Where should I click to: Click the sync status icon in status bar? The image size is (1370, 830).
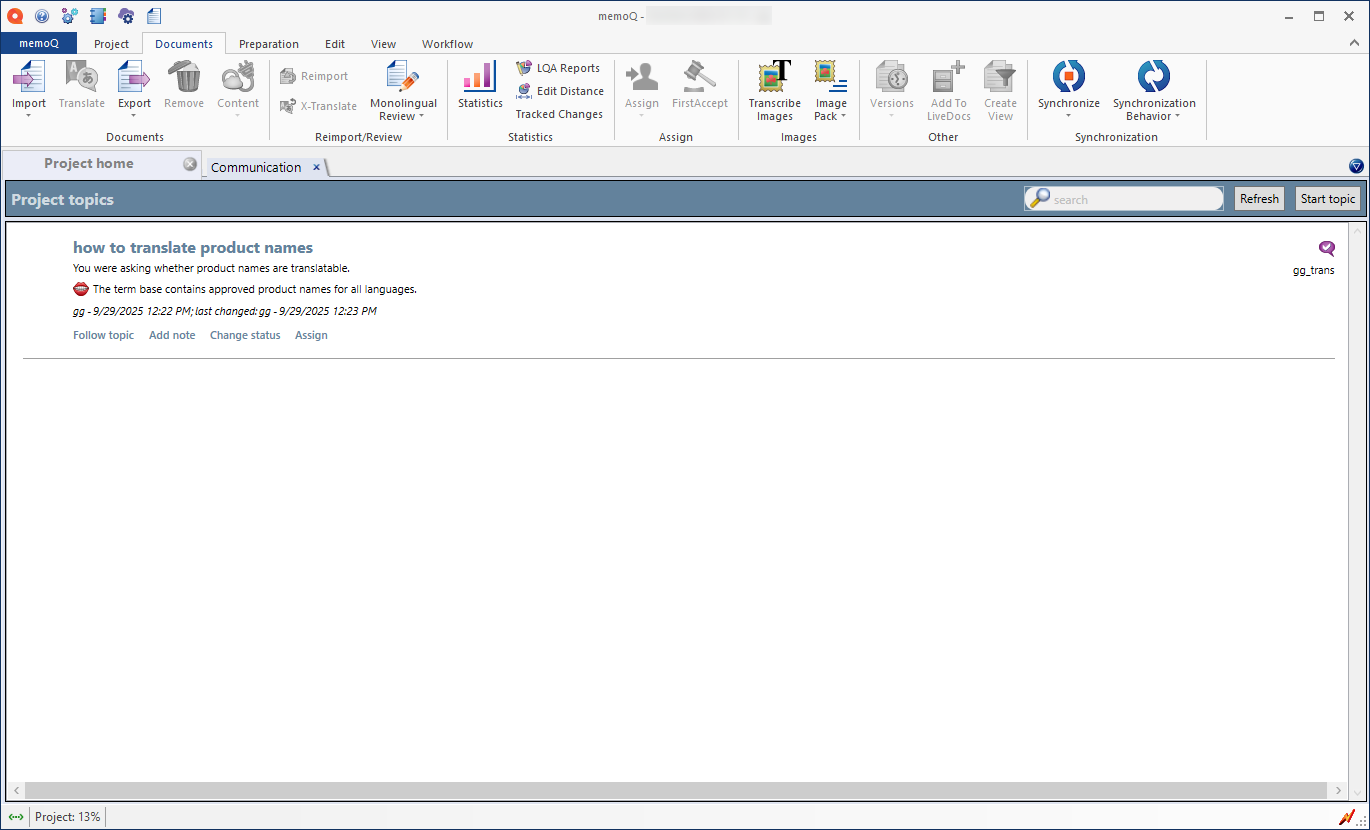tap(15, 817)
